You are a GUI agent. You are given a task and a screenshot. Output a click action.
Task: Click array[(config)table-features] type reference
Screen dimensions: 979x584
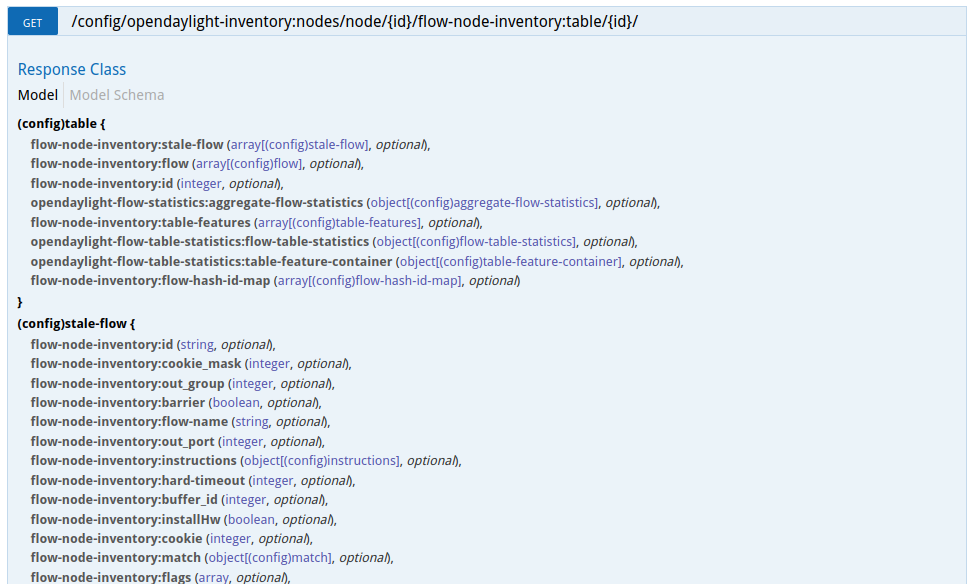click(339, 222)
